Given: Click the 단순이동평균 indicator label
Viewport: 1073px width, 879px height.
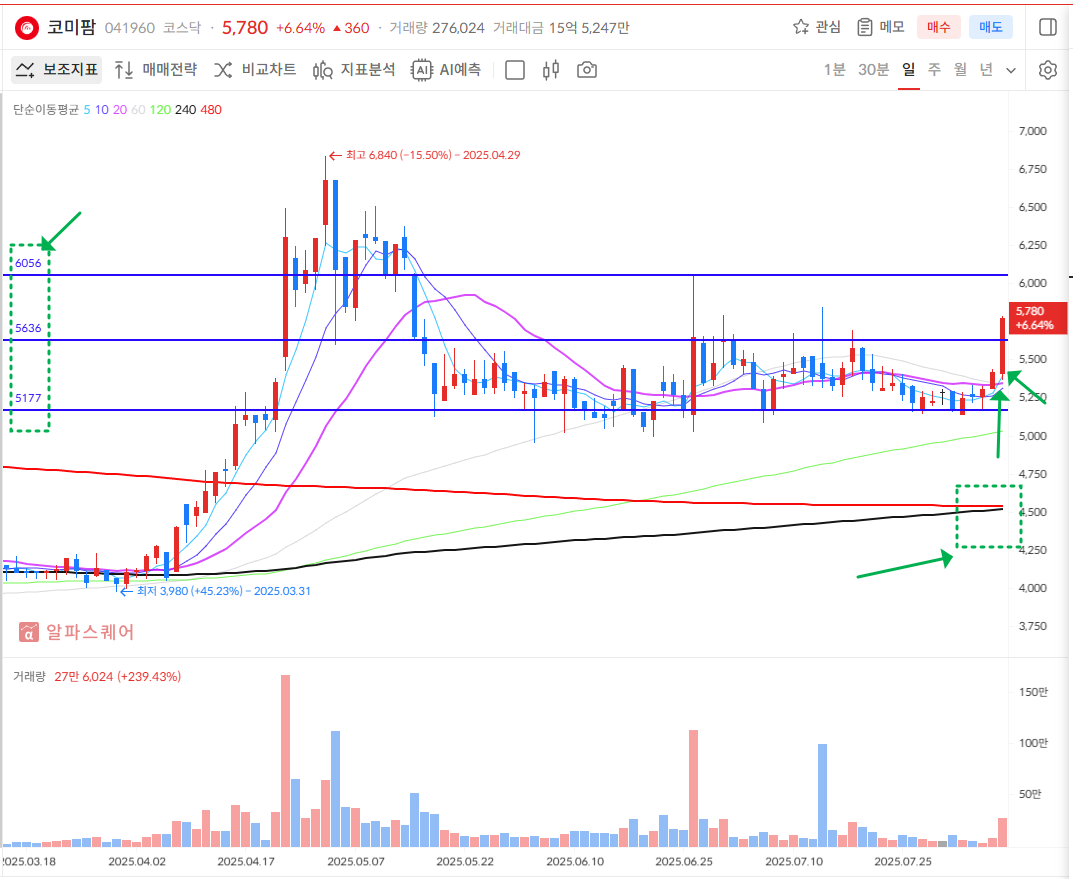Looking at the screenshot, I should [x=46, y=109].
